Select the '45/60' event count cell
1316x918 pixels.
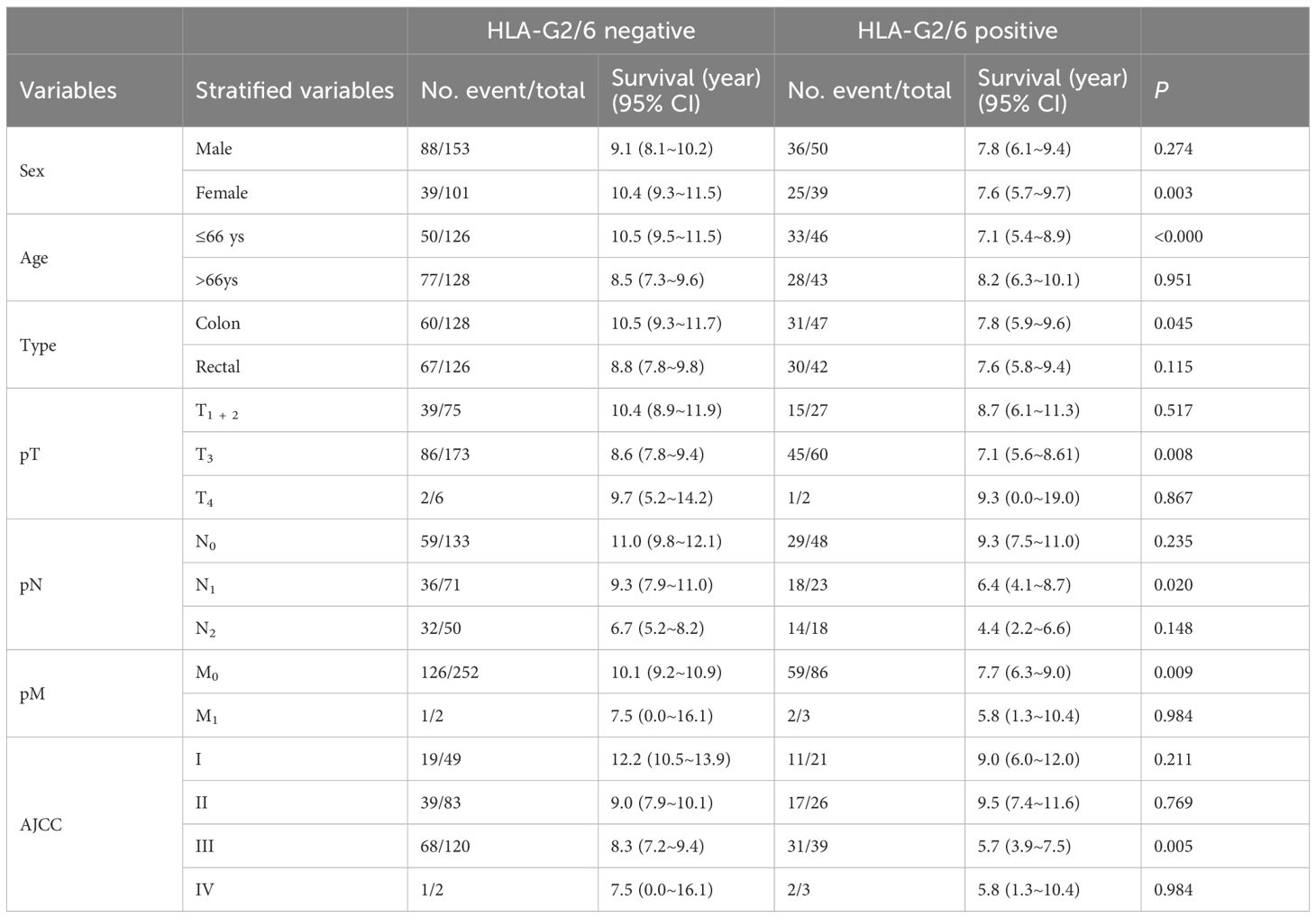(x=807, y=454)
